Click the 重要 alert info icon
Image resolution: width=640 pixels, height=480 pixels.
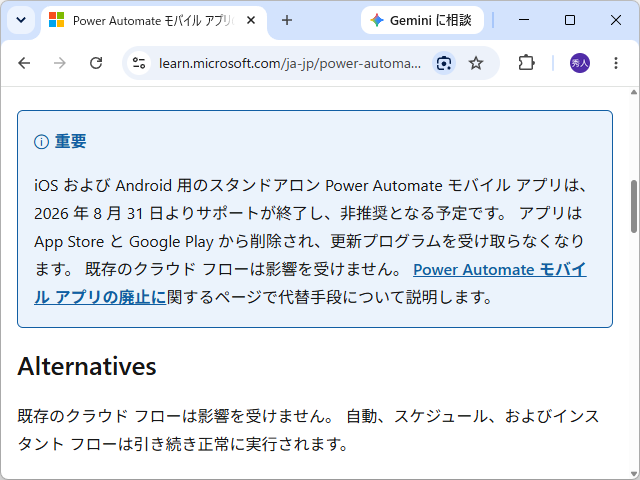pyautogui.click(x=41, y=142)
